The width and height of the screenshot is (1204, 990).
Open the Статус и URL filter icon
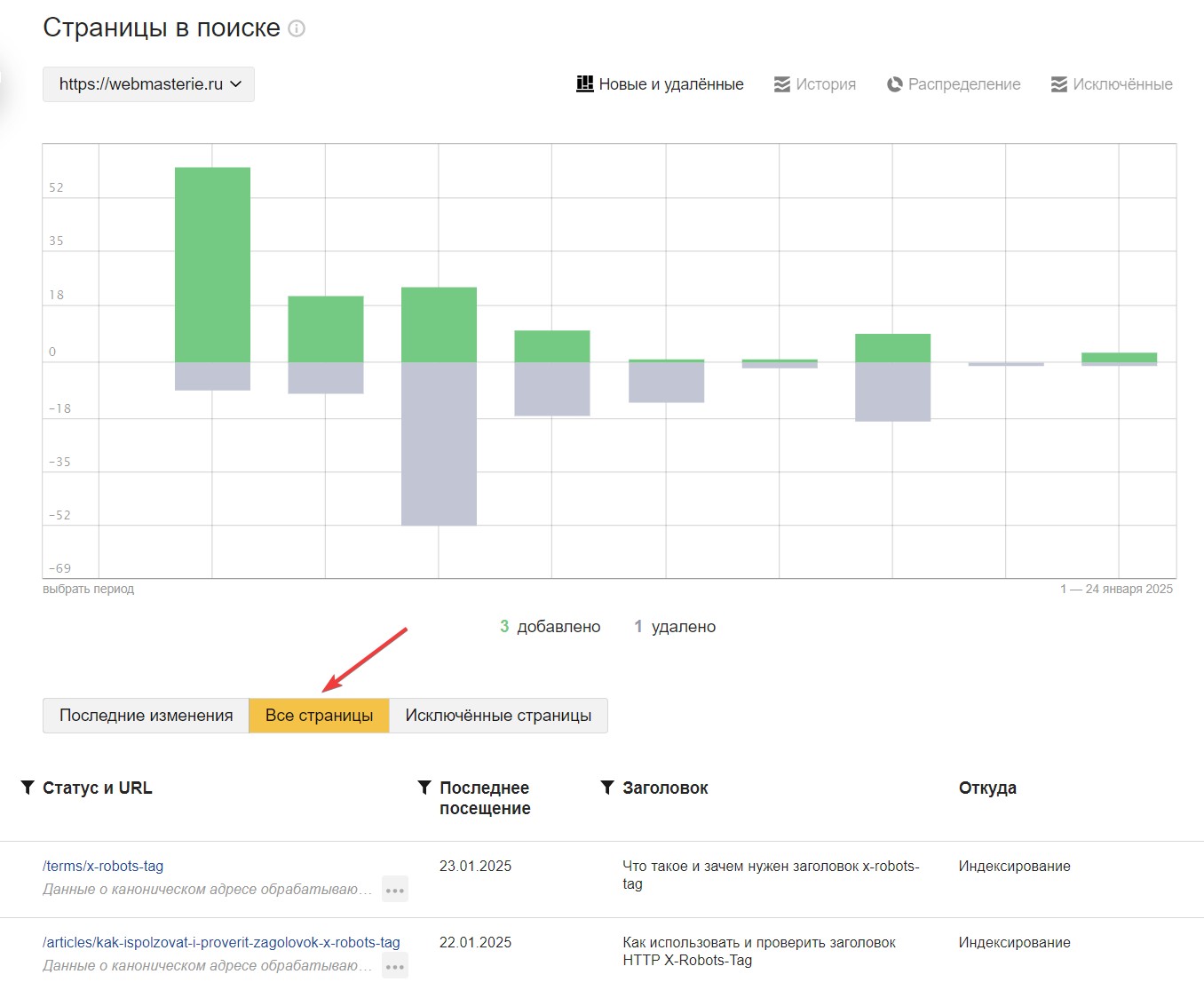[28, 788]
